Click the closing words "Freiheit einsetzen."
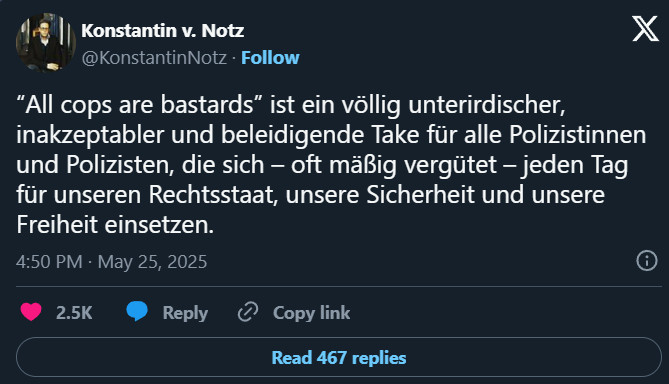669x384 pixels. coord(115,224)
